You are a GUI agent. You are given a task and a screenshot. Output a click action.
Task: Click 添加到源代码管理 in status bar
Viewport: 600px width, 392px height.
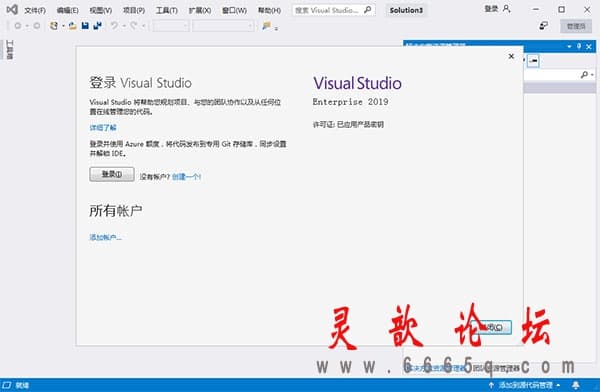525,385
